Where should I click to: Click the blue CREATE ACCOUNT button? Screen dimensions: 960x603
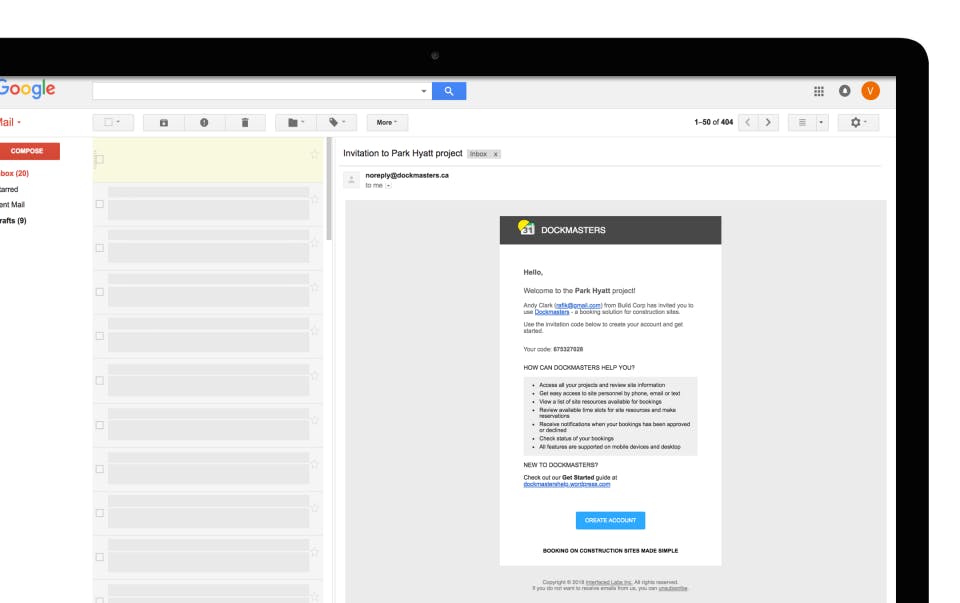pos(610,520)
